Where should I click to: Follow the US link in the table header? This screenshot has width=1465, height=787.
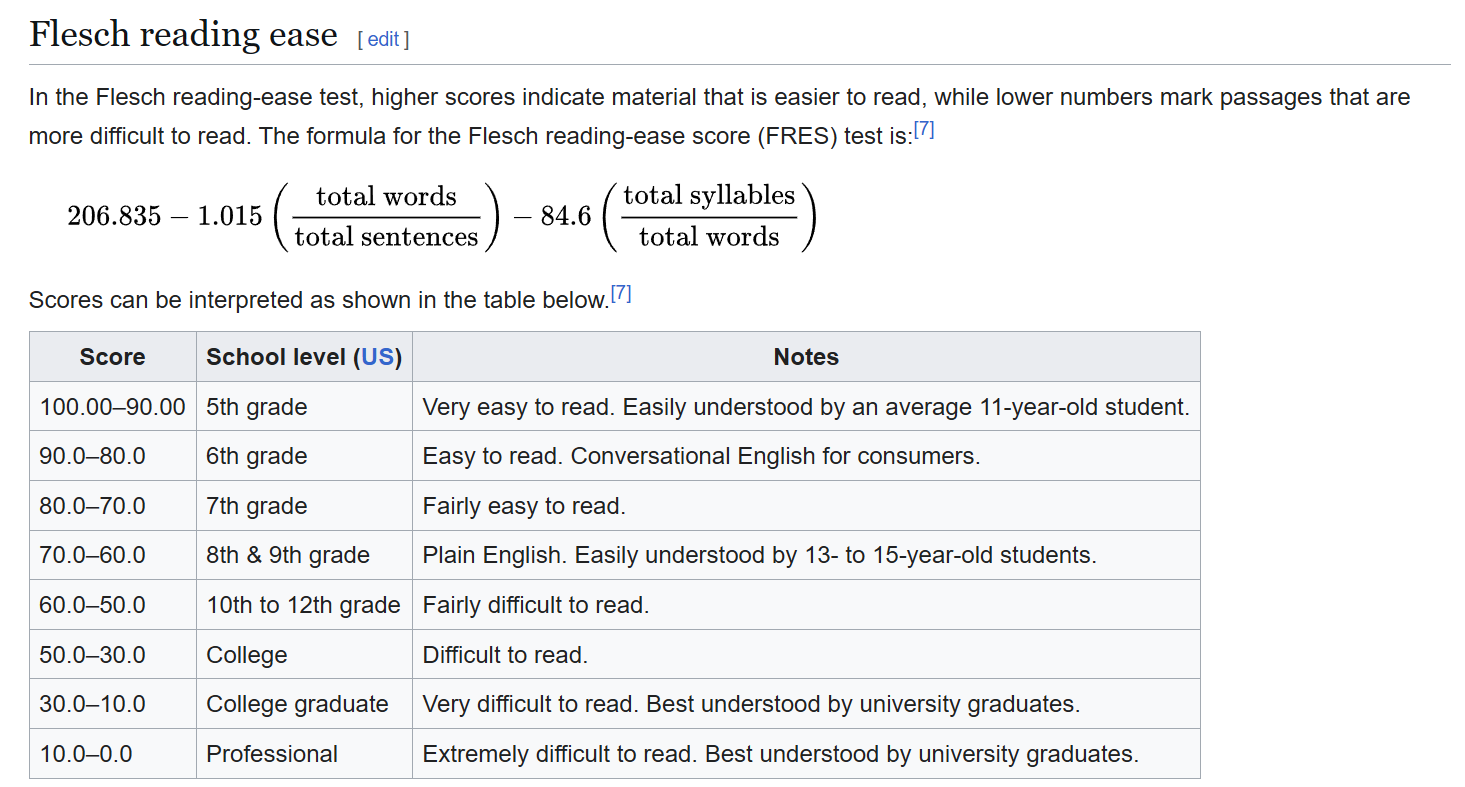[377, 357]
